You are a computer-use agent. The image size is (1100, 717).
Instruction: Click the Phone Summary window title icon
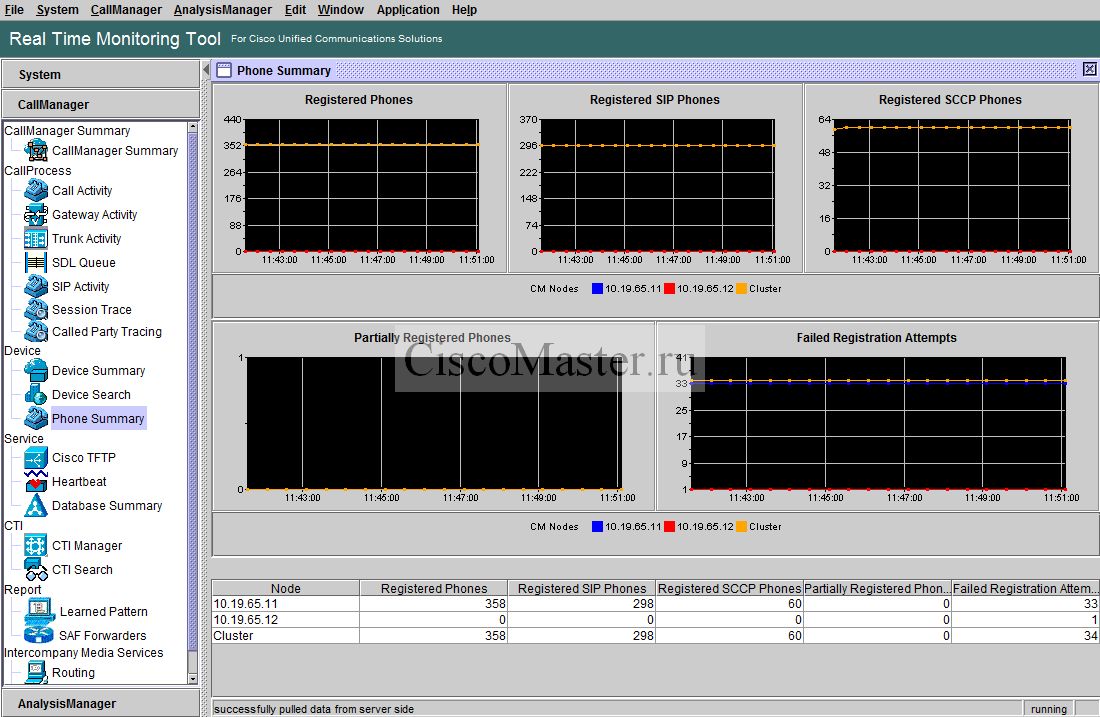click(224, 70)
